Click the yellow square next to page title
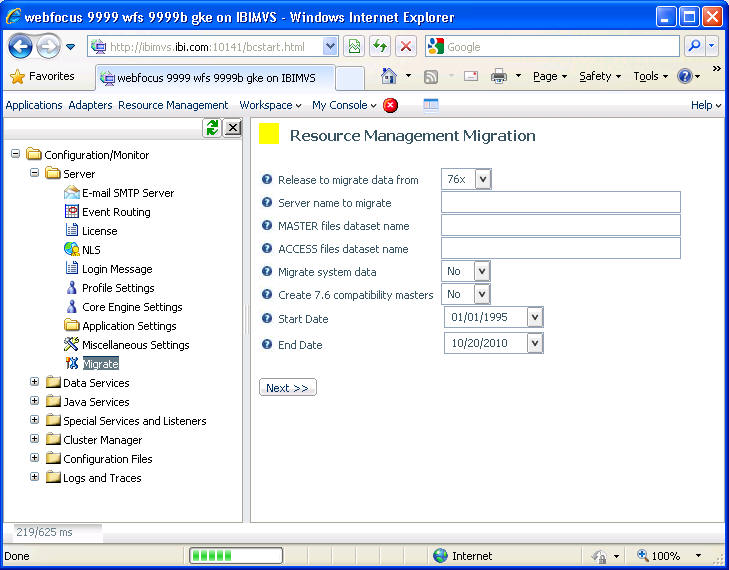This screenshot has height=570, width=729. pyautogui.click(x=269, y=135)
